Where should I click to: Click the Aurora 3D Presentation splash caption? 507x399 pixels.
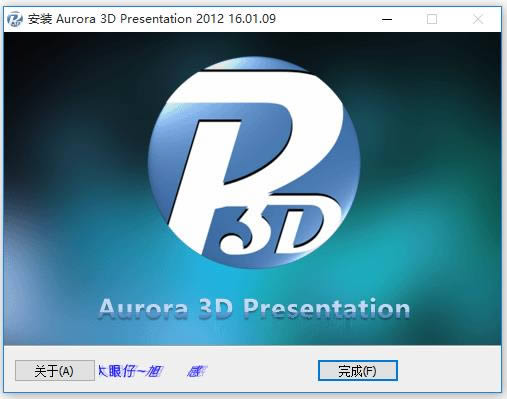click(x=254, y=309)
